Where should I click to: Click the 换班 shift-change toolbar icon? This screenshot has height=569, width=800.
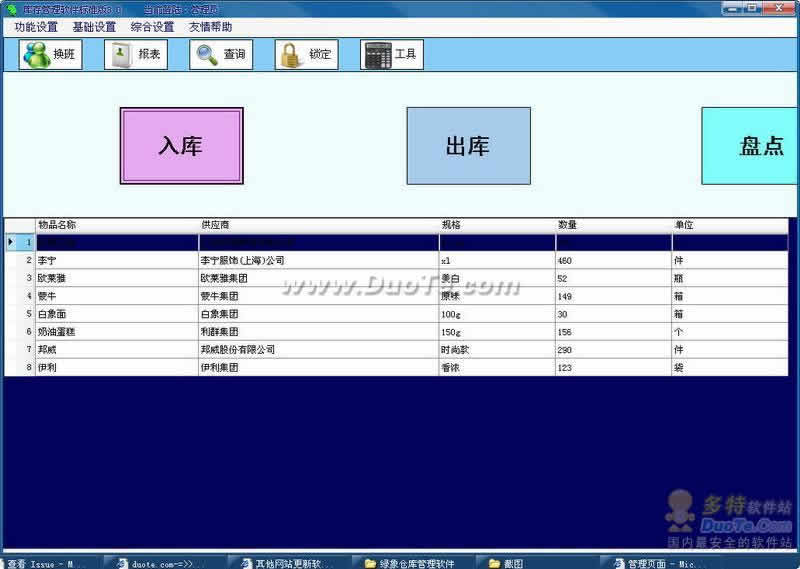pos(50,54)
